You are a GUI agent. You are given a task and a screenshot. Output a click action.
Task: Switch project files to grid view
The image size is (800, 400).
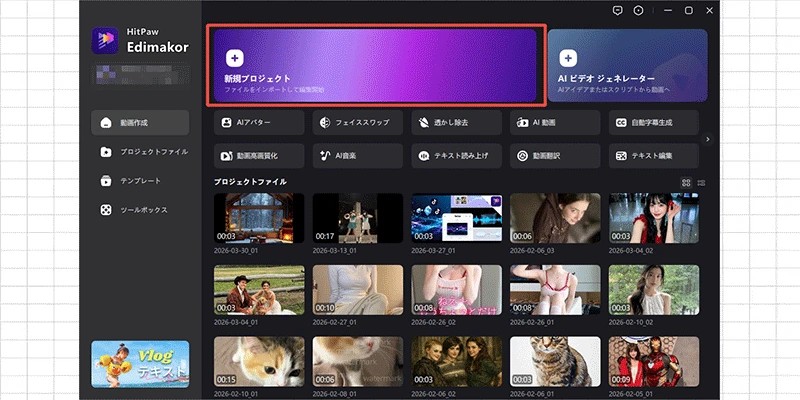[x=686, y=183]
